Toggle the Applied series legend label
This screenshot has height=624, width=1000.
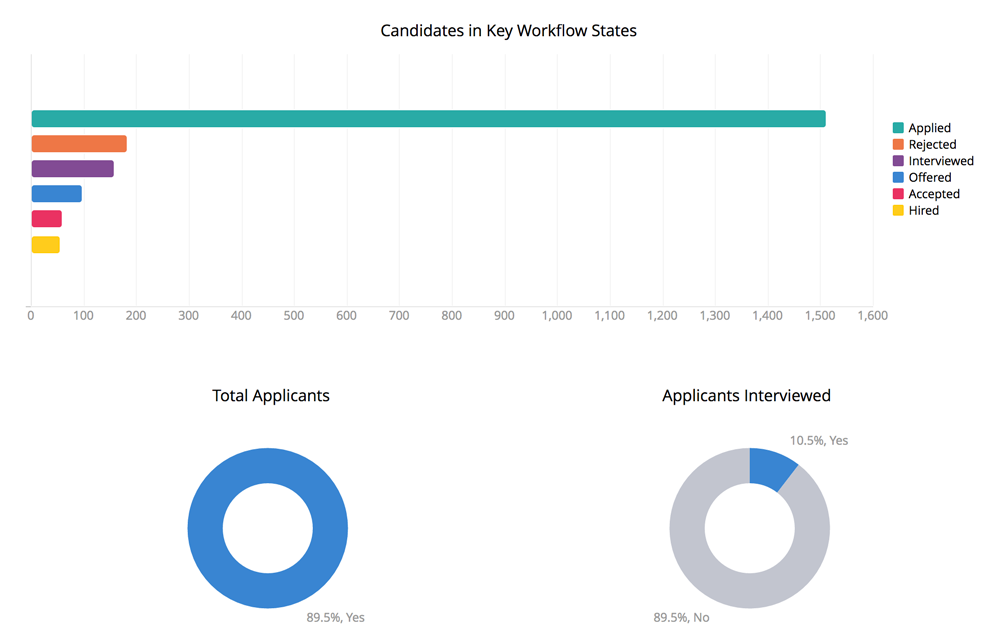click(929, 128)
